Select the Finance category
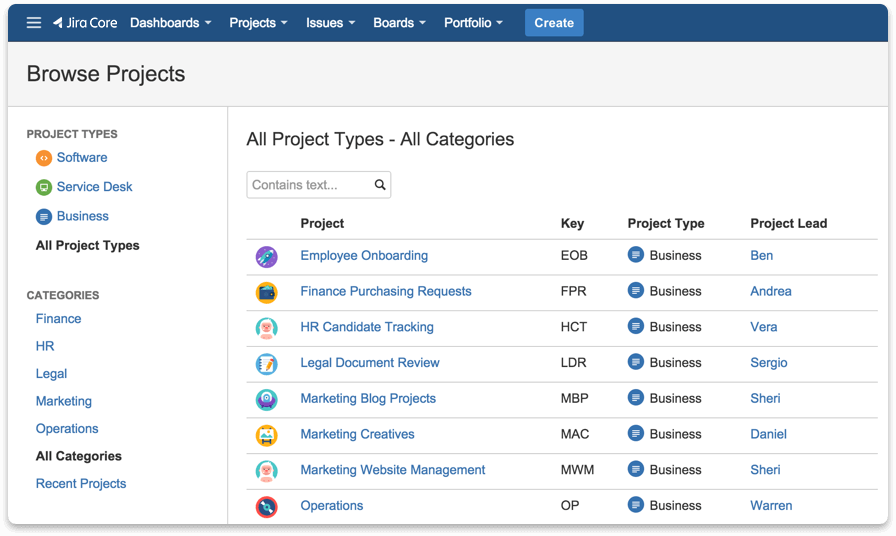The height and width of the screenshot is (536, 896). coord(58,319)
